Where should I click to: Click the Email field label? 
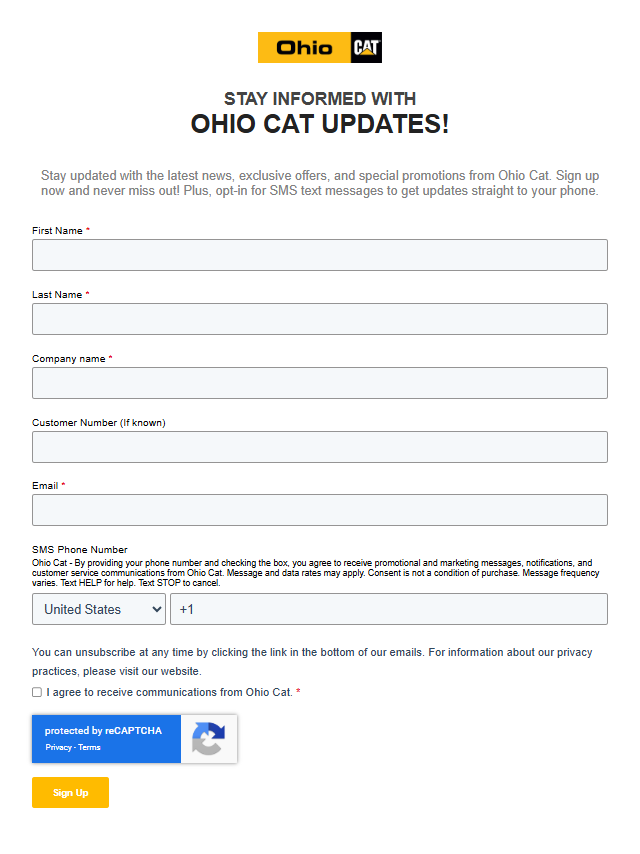pos(45,486)
